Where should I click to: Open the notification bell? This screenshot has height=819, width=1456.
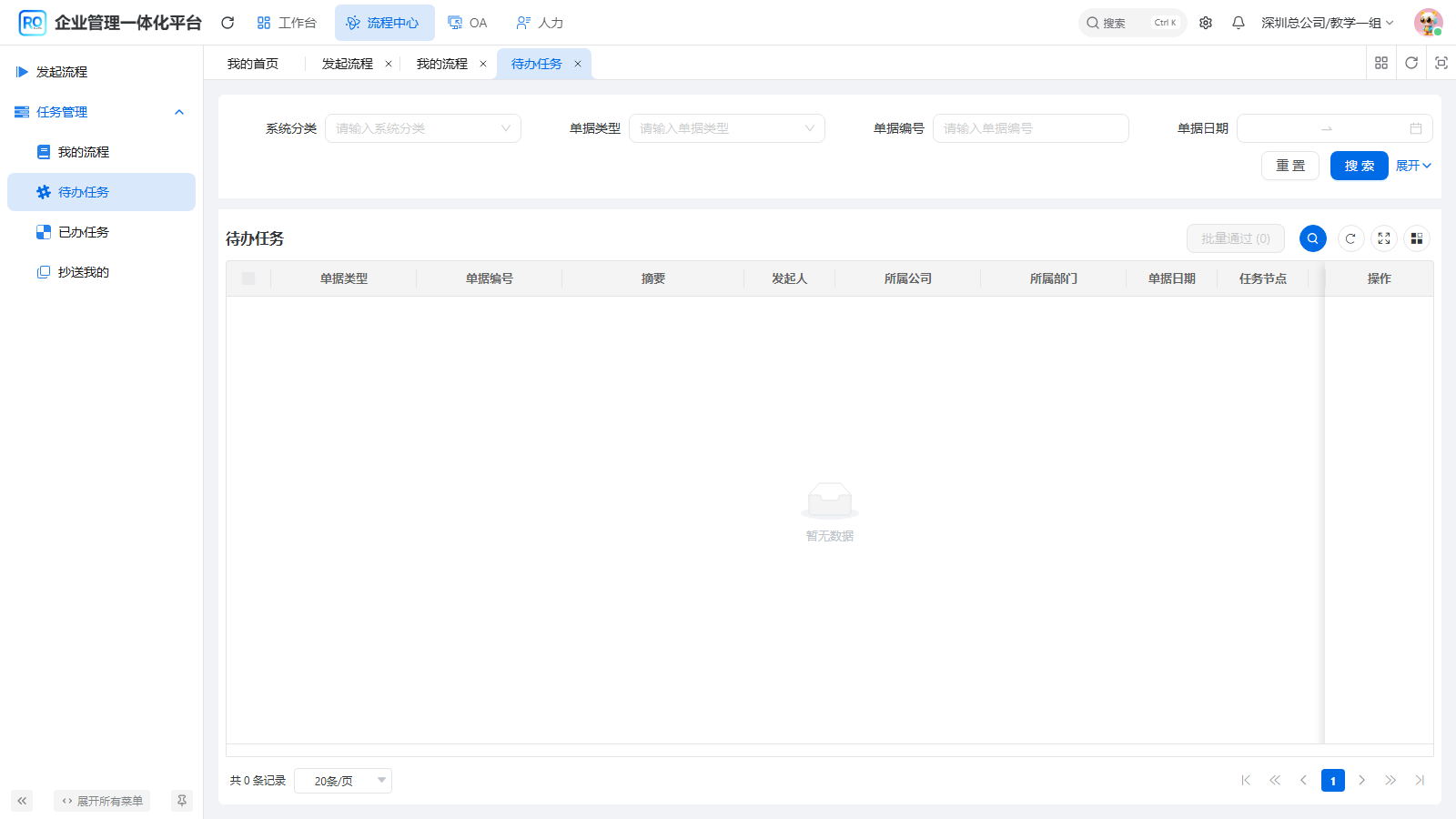1239,23
